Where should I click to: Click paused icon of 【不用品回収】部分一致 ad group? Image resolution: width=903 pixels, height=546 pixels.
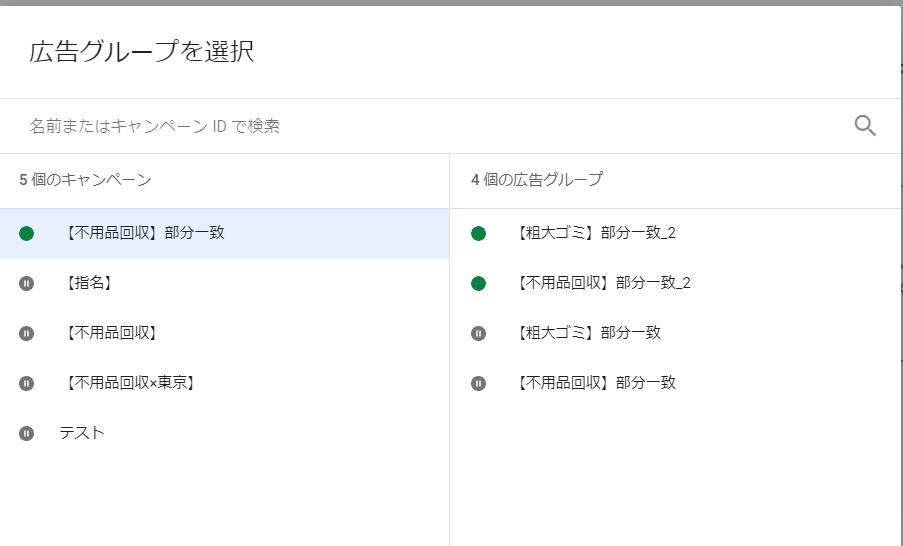coord(479,384)
